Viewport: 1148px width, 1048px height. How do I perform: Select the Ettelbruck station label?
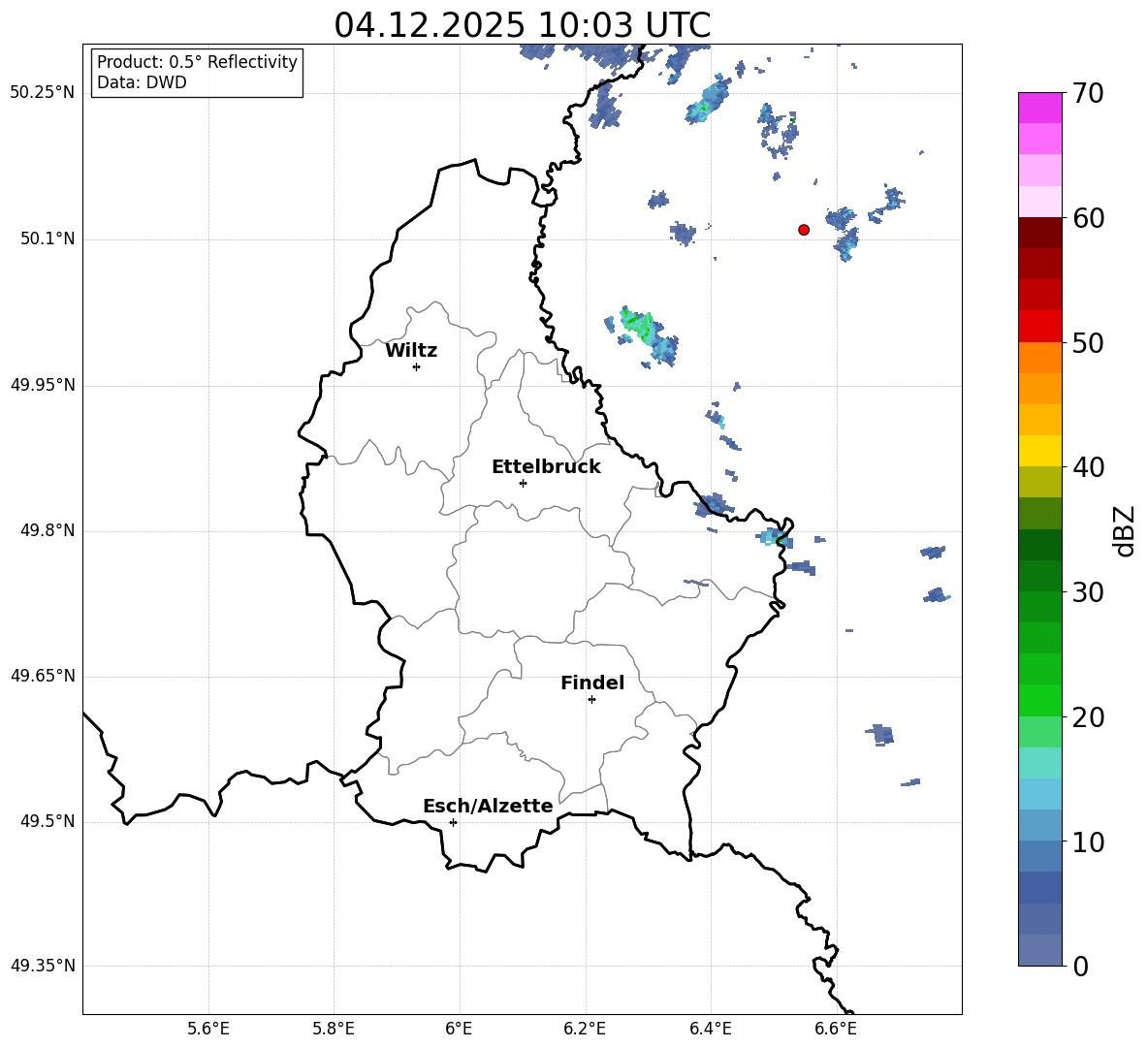546,467
